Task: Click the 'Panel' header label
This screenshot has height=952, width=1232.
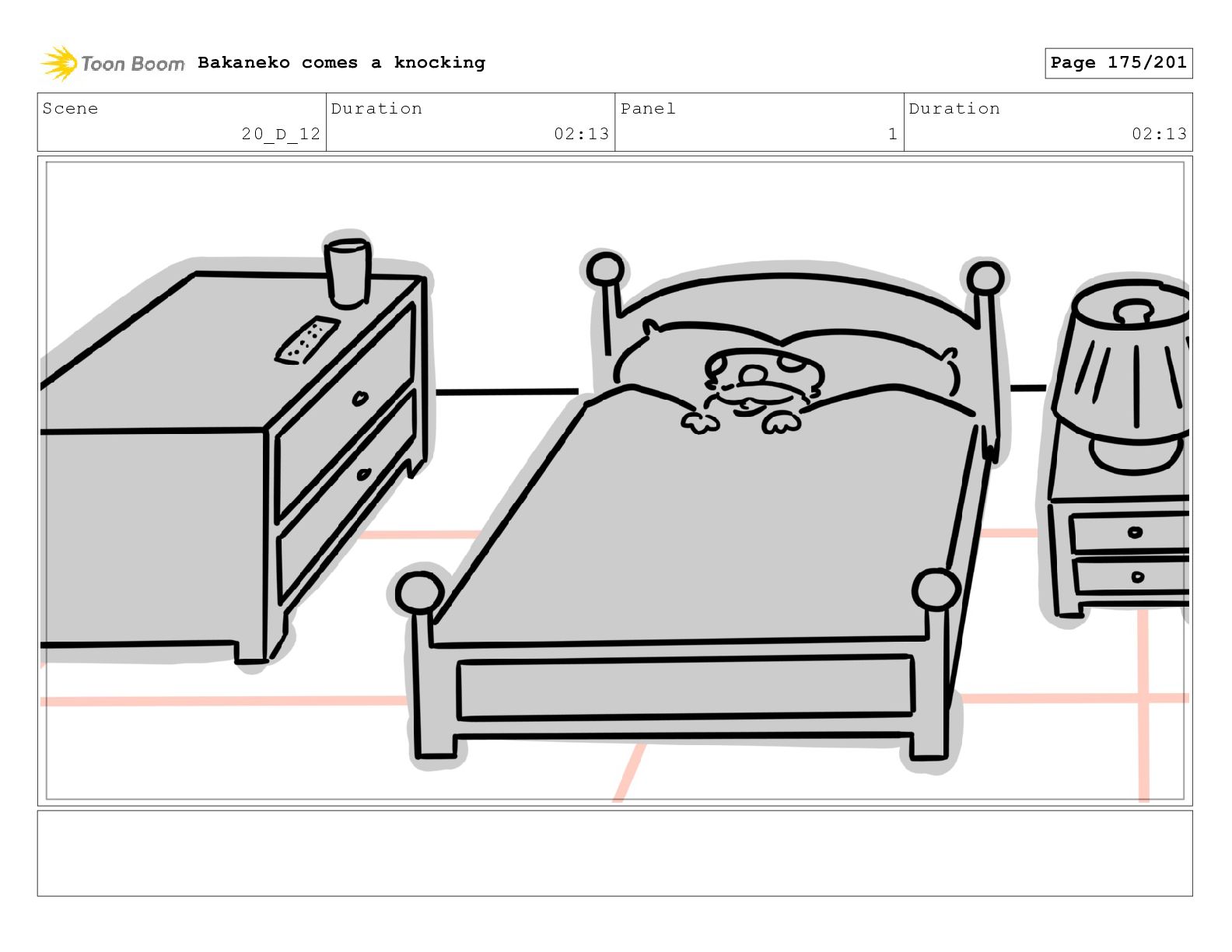Action: point(648,108)
